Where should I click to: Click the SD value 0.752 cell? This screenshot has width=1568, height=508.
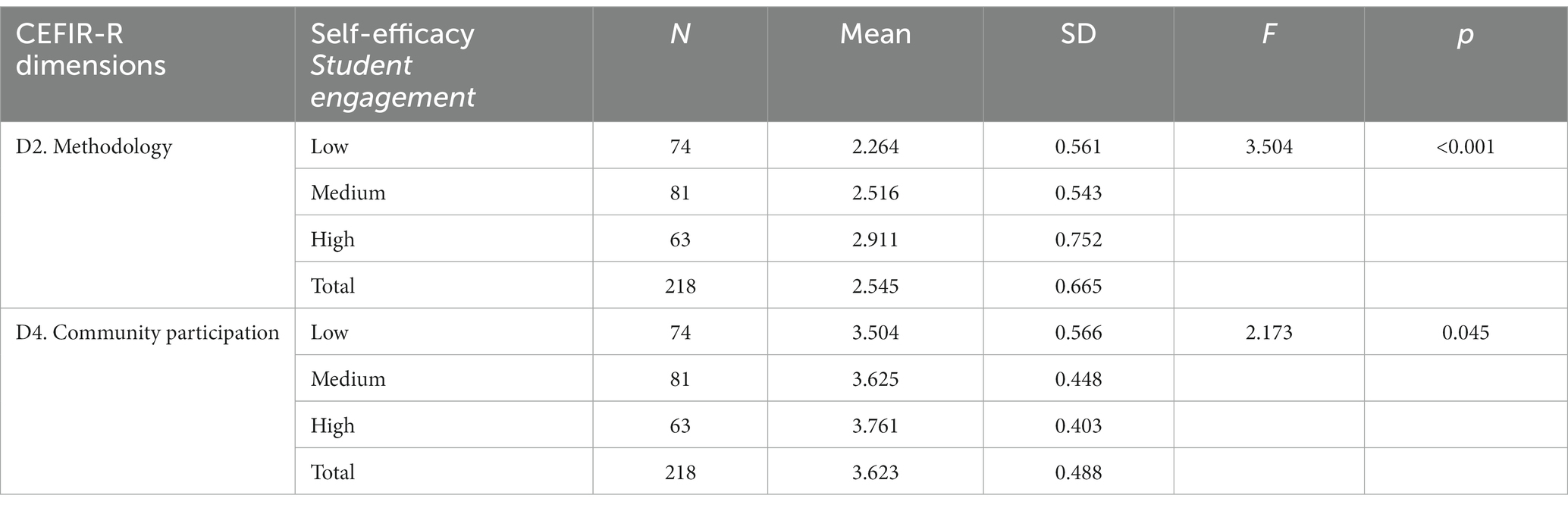[1078, 240]
